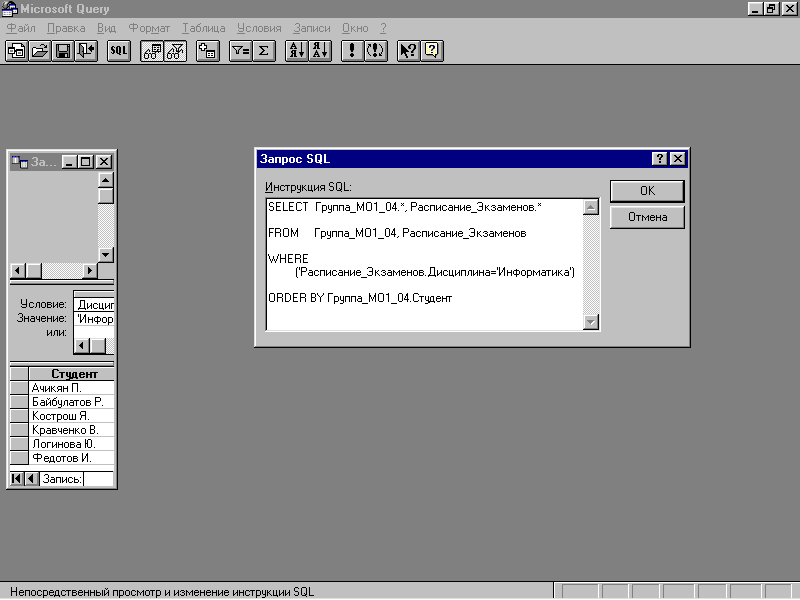The image size is (800, 600).
Task: Toggle the Show/Hide Tables toolbar icon
Action: click(152, 51)
